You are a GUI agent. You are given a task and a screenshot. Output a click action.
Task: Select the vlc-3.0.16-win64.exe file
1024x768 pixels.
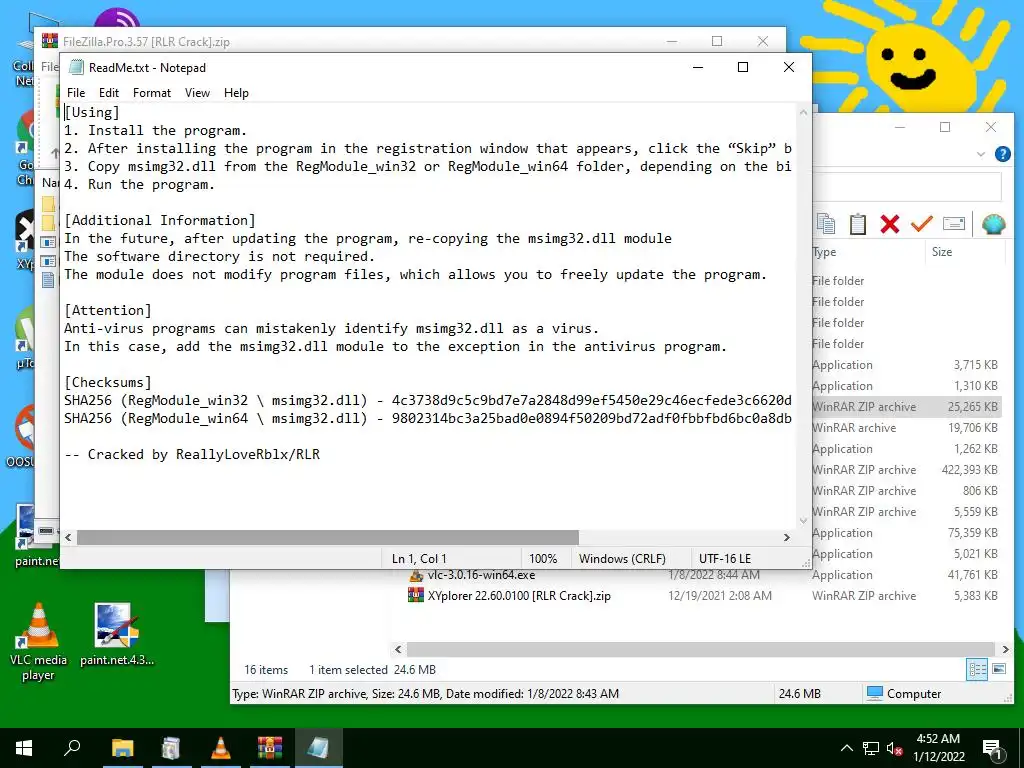[x=481, y=575]
